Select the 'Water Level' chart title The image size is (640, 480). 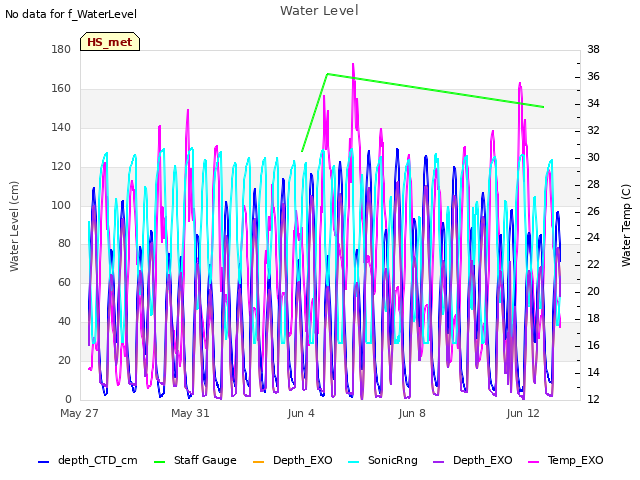pos(319,11)
